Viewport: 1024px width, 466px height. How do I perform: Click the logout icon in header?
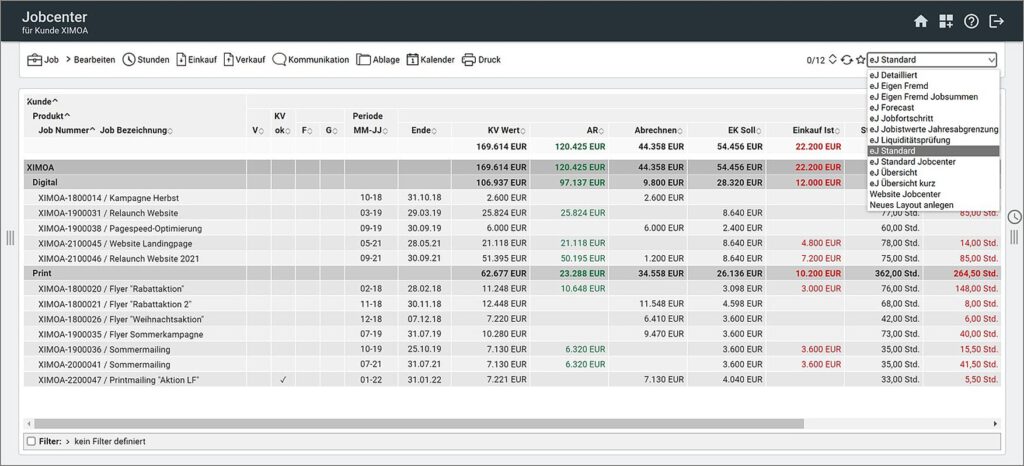(996, 21)
